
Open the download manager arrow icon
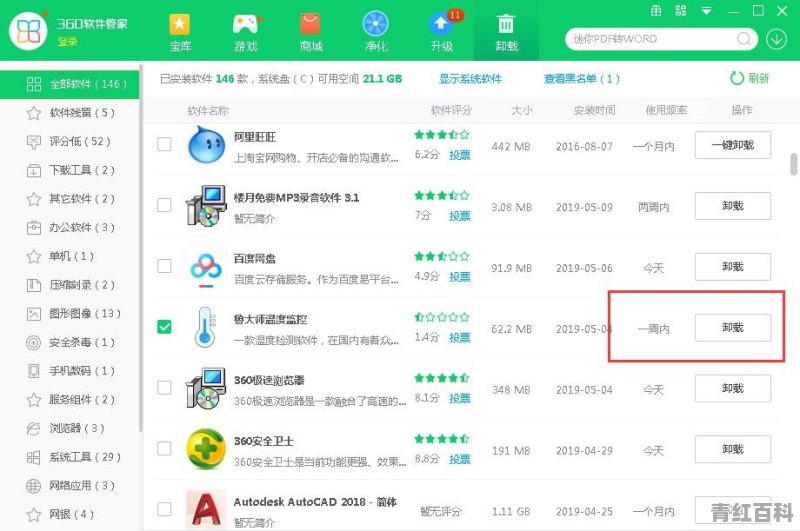point(776,39)
